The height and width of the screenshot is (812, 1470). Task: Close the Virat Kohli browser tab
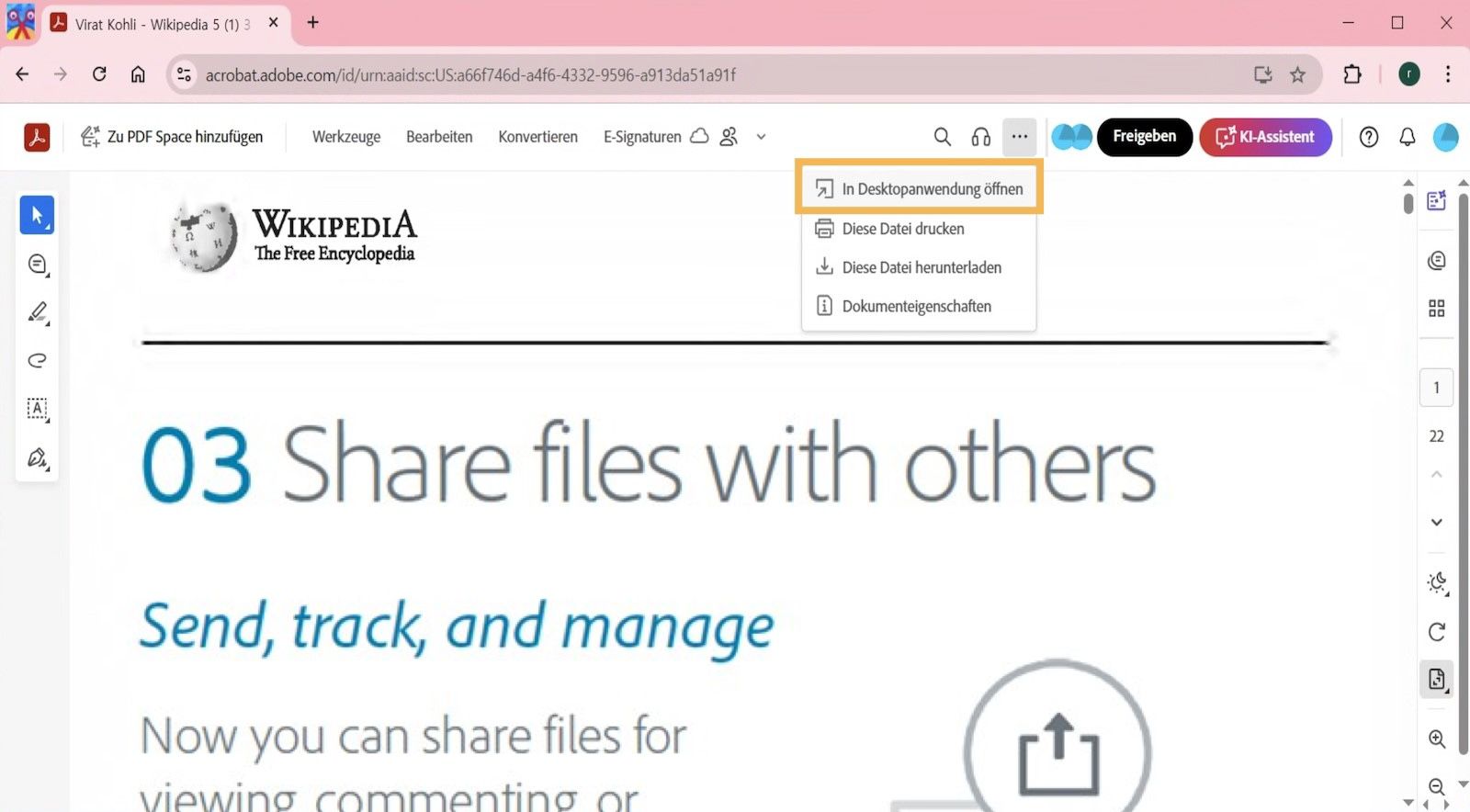coord(273,23)
